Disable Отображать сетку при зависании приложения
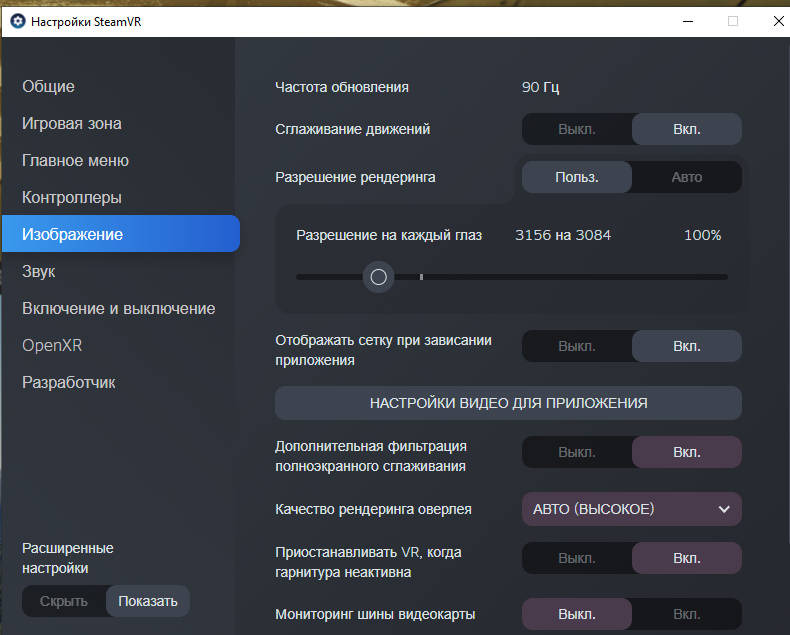This screenshot has height=635, width=790. [577, 346]
